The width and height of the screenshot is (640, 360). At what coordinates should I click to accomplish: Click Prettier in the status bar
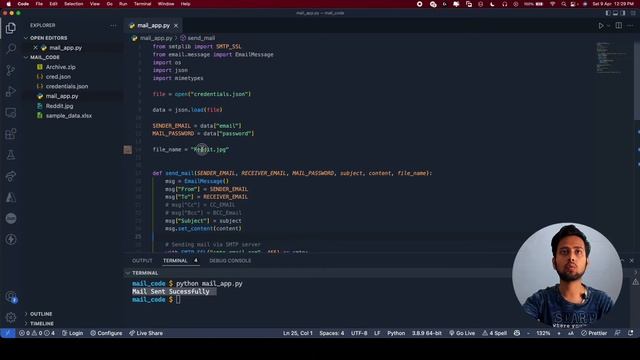594,333
